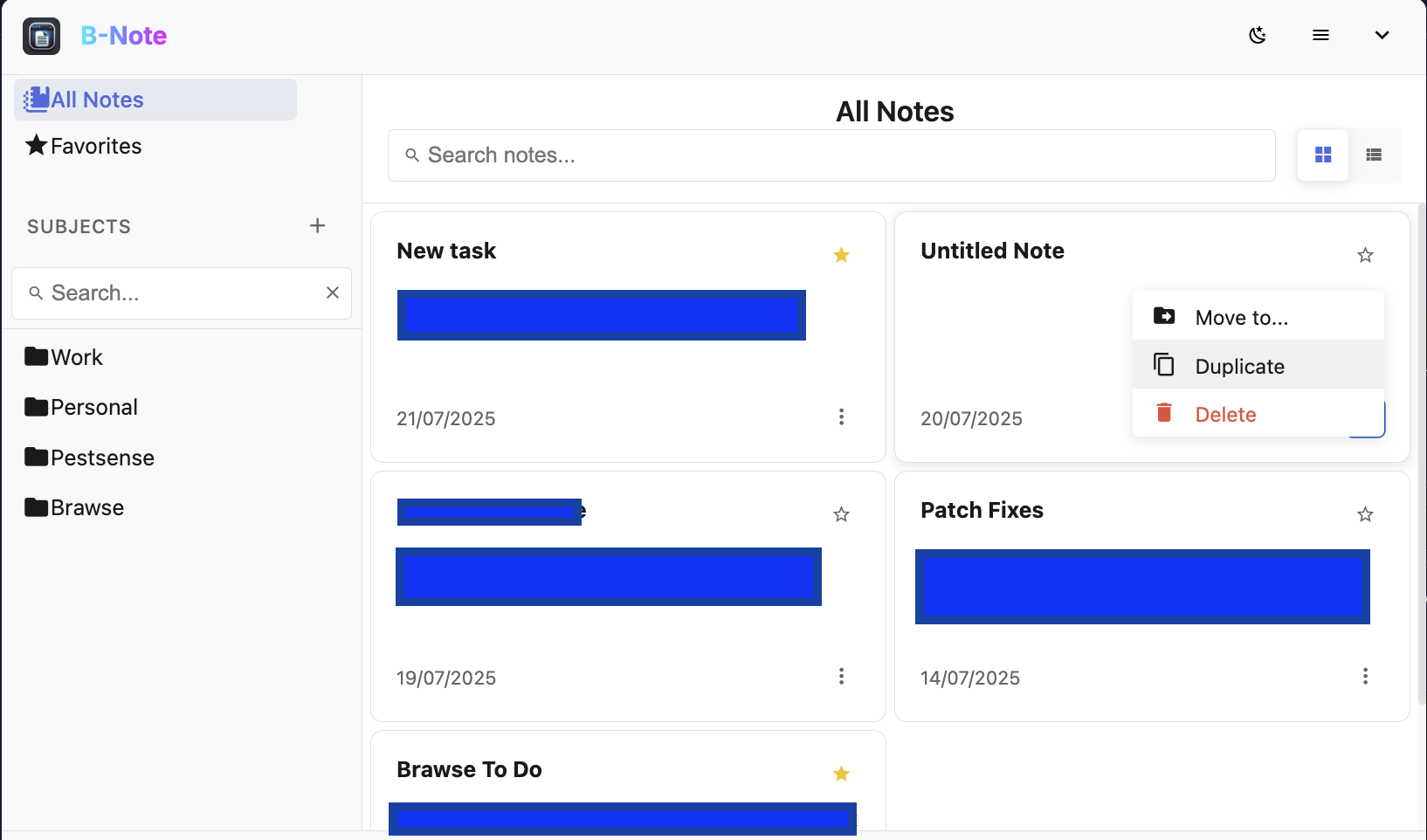This screenshot has height=840, width=1427.
Task: Favorite the Patch Fixes note
Action: 1365,514
